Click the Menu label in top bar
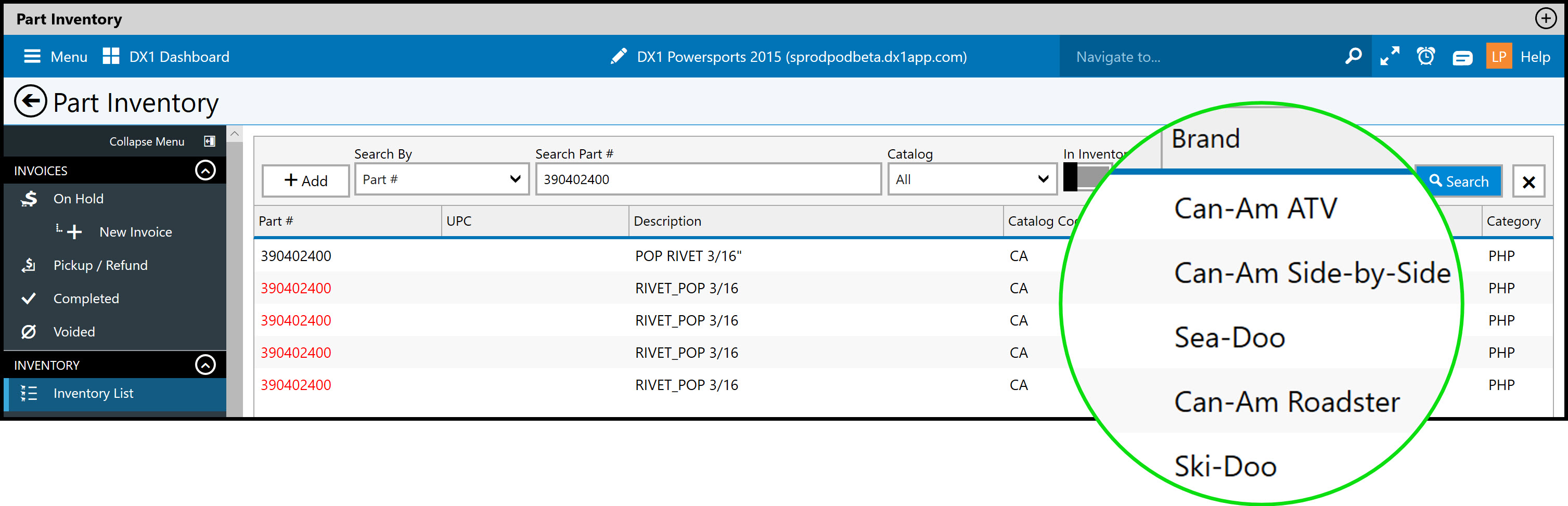 pos(69,57)
